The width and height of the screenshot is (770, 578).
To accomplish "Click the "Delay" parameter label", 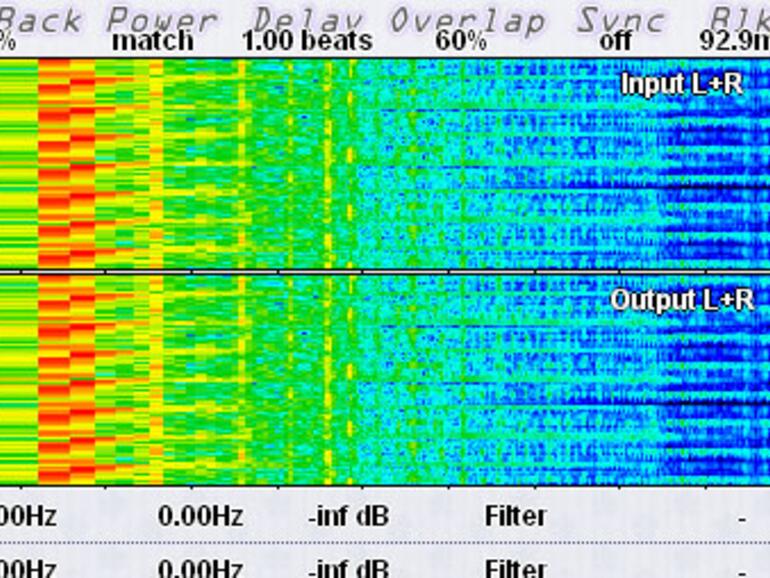I will point(308,21).
